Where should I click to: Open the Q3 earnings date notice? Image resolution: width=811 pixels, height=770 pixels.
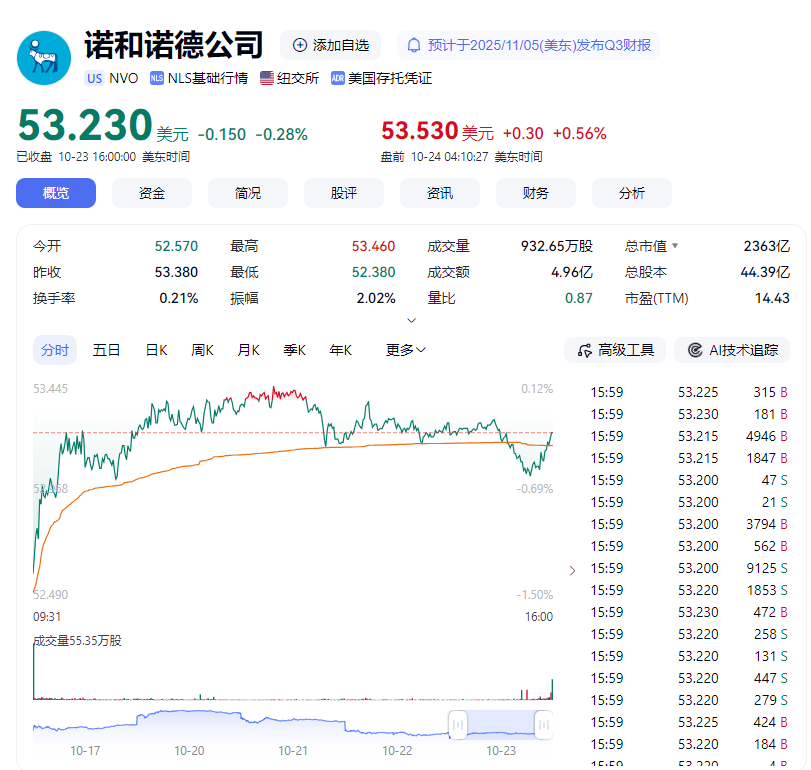528,45
